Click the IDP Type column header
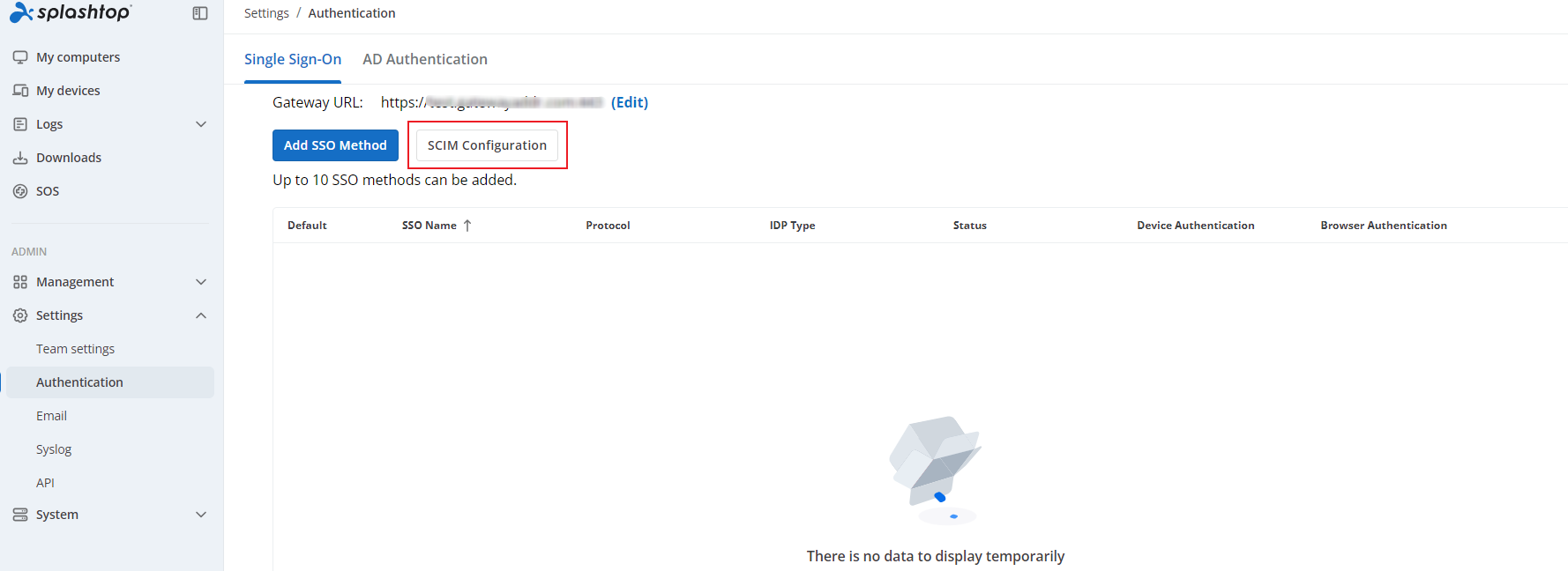1568x571 pixels. point(792,226)
